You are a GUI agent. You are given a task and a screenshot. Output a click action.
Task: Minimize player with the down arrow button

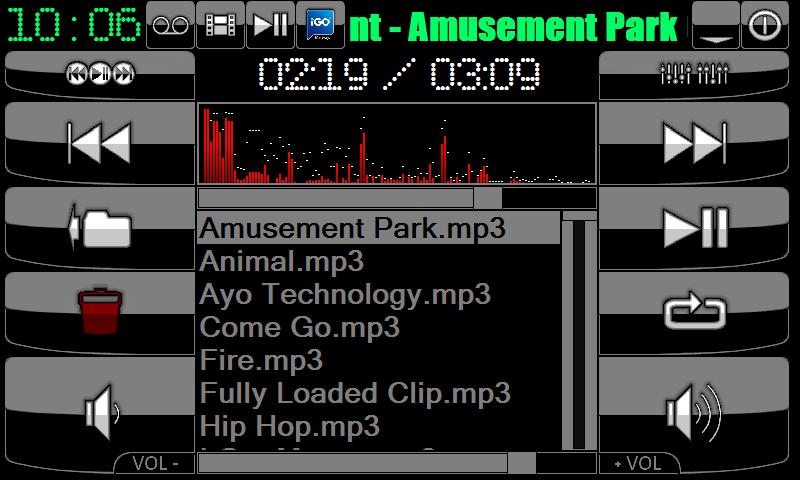(x=716, y=25)
